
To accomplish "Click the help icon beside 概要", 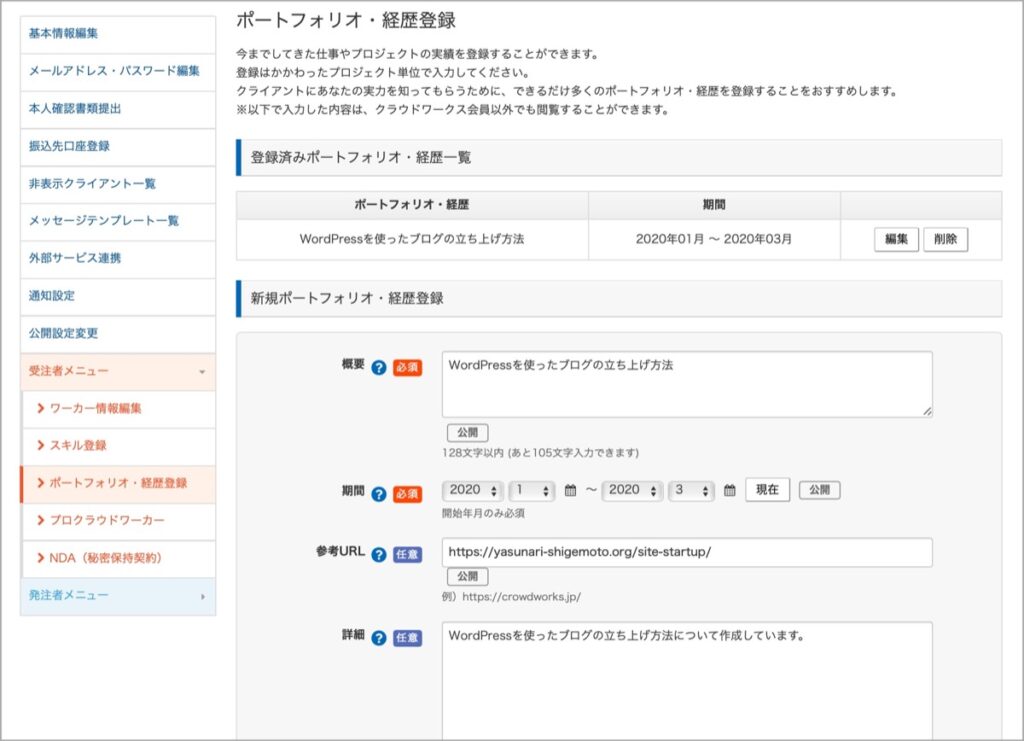I will click(379, 368).
